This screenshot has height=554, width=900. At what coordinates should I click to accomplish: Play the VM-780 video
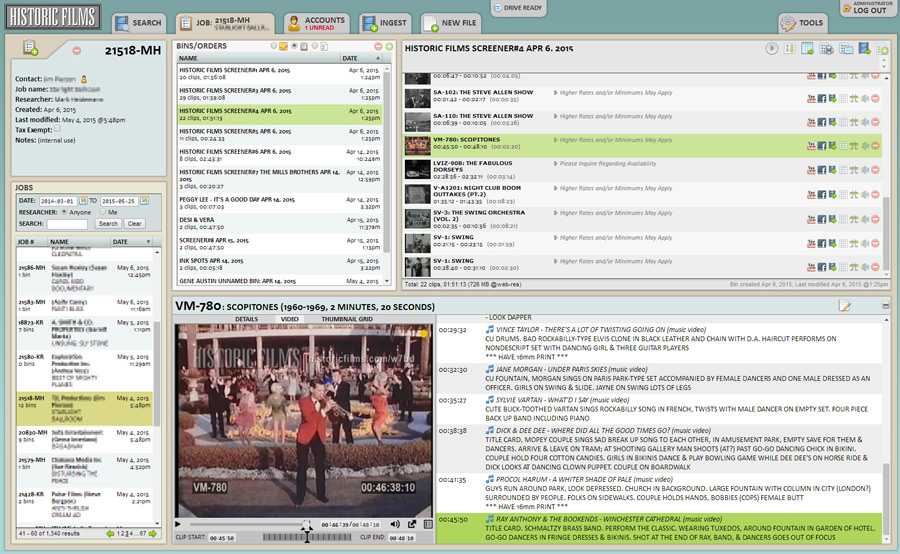click(179, 524)
